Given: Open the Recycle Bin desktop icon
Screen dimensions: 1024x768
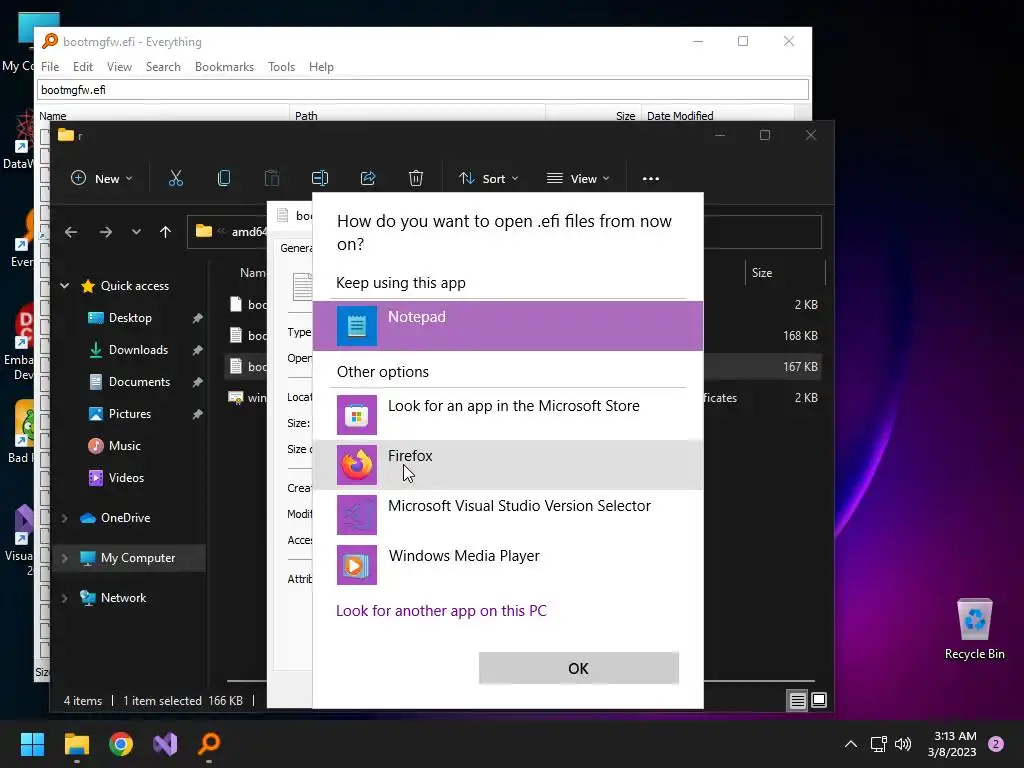Looking at the screenshot, I should [974, 628].
